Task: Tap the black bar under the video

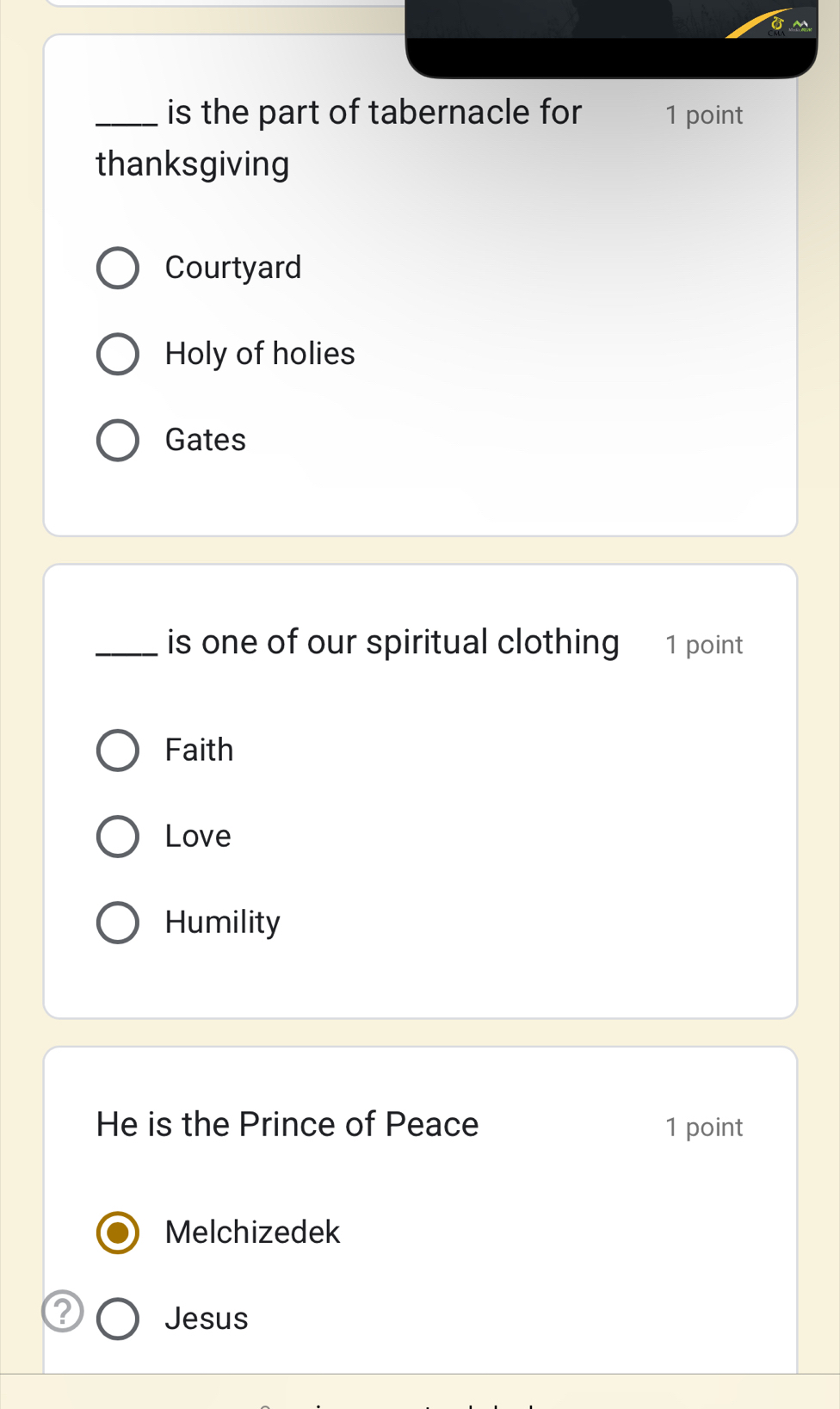Action: coord(611,58)
